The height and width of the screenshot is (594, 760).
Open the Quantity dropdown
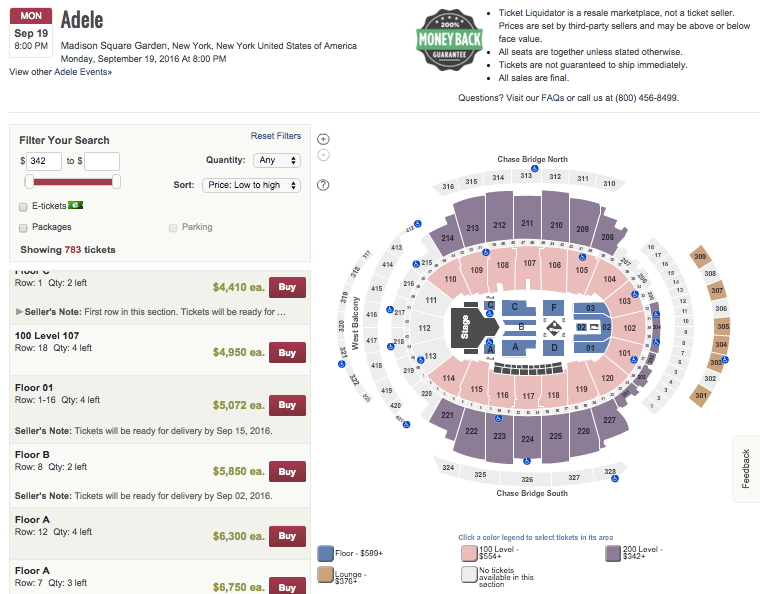[278, 160]
